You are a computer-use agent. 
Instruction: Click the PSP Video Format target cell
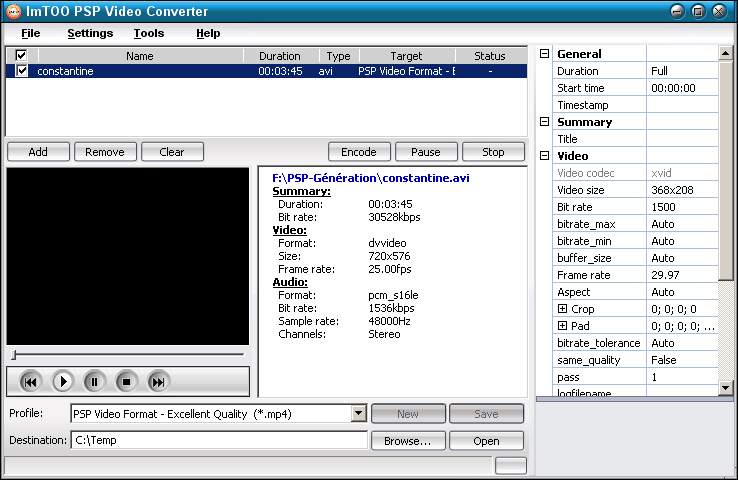[x=407, y=71]
